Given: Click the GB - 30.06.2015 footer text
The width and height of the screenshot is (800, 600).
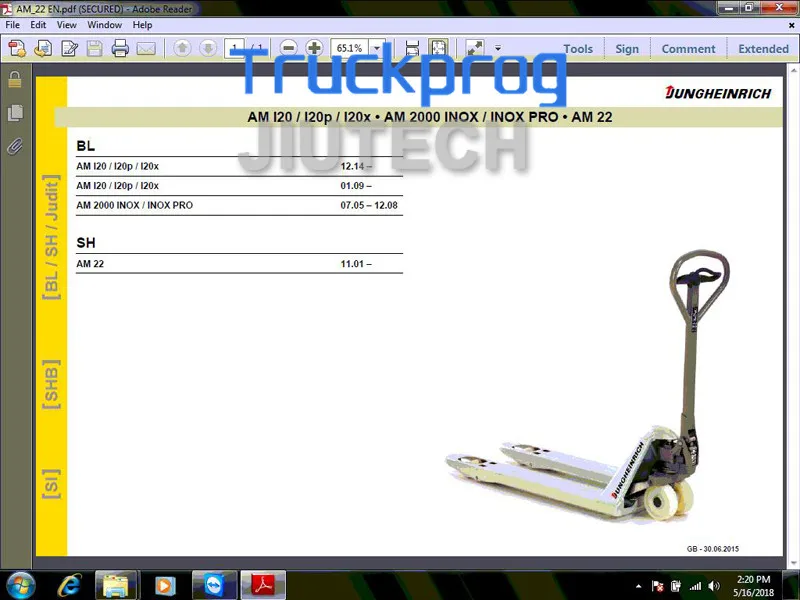Looking at the screenshot, I should coord(713,549).
